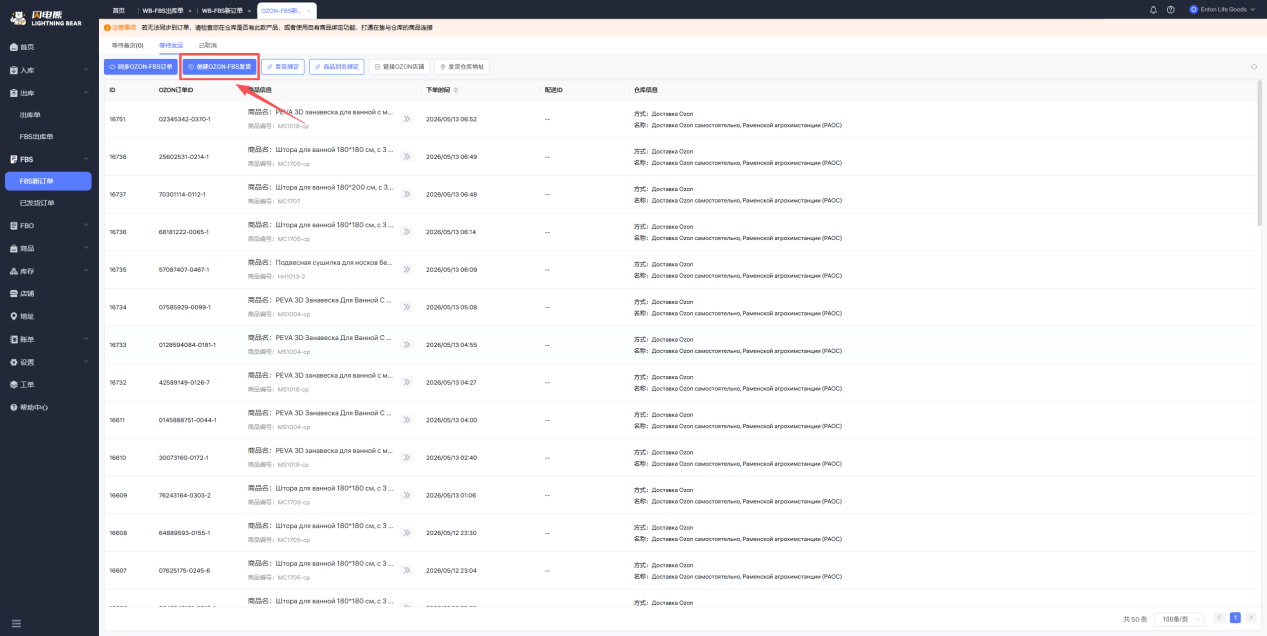
Task: Click the table's vertical scrollbar
Action: 1260,152
